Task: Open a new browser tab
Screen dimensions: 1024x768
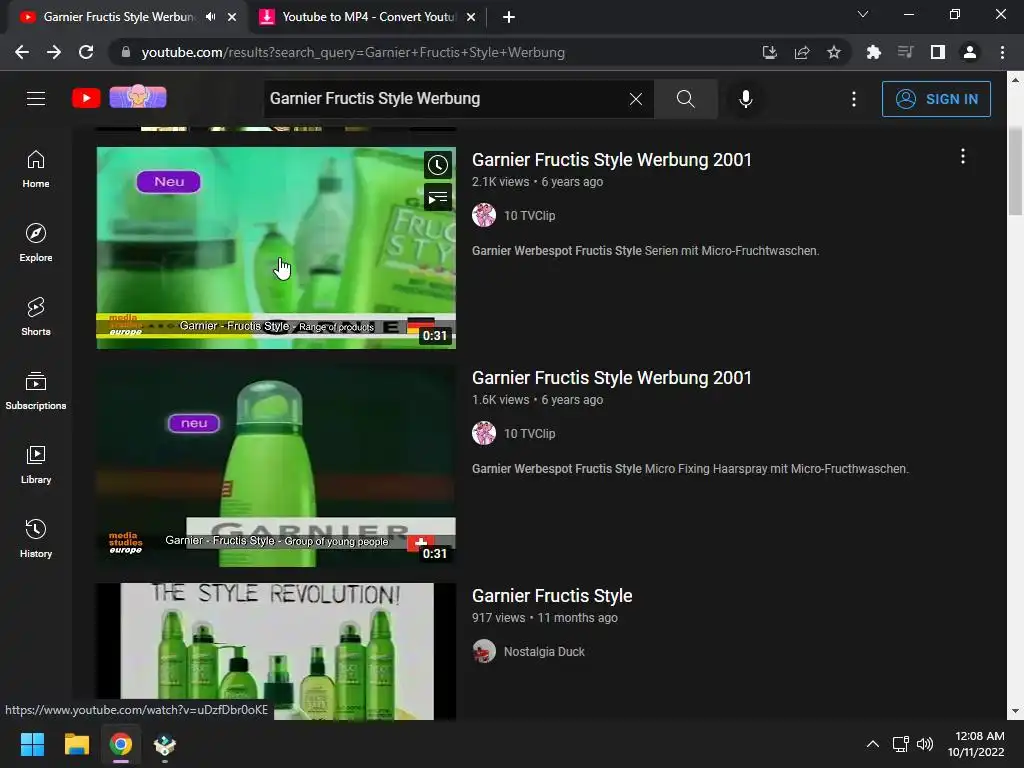Action: (509, 18)
